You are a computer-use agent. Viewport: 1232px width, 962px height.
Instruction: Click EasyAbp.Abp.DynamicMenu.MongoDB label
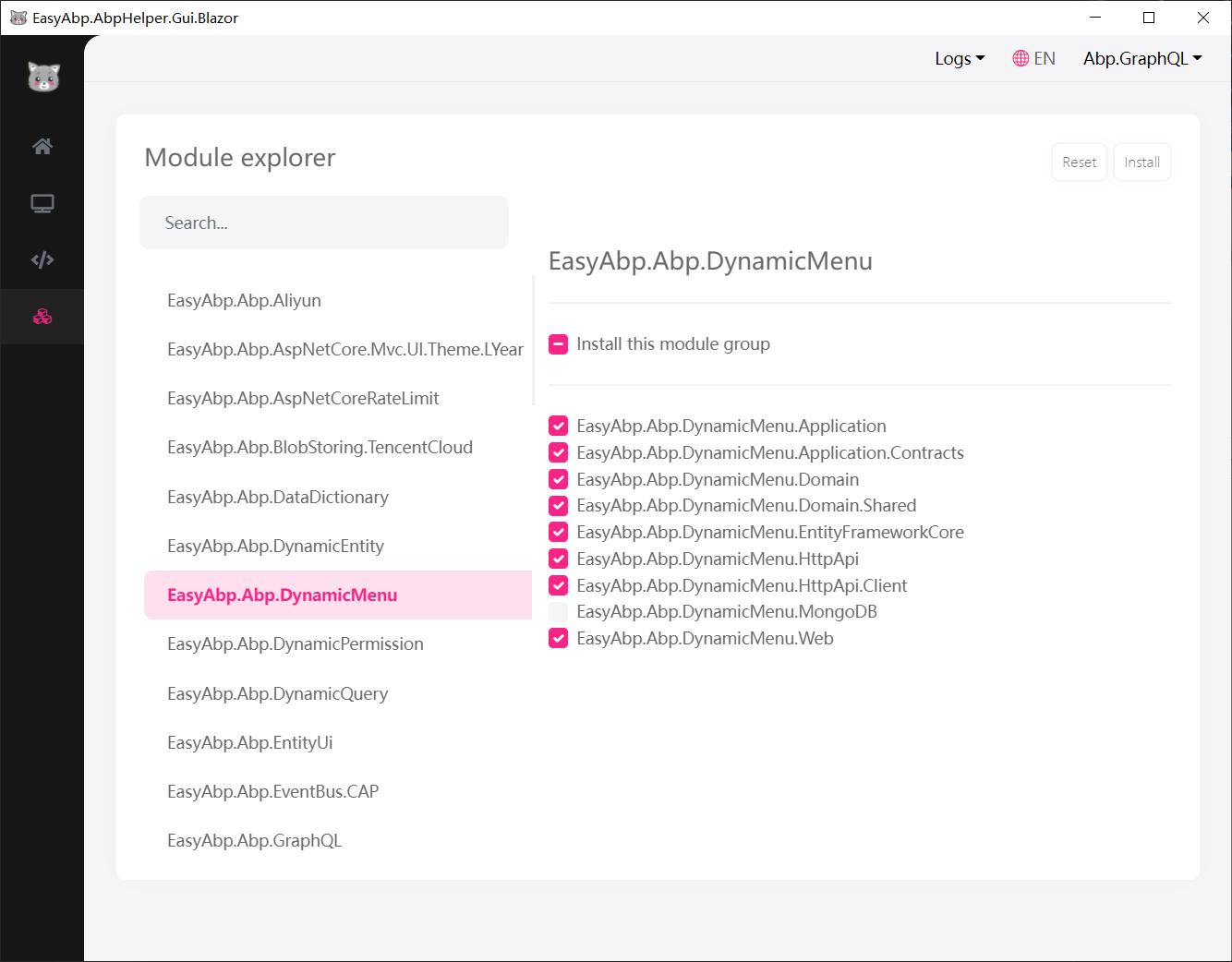(x=727, y=612)
